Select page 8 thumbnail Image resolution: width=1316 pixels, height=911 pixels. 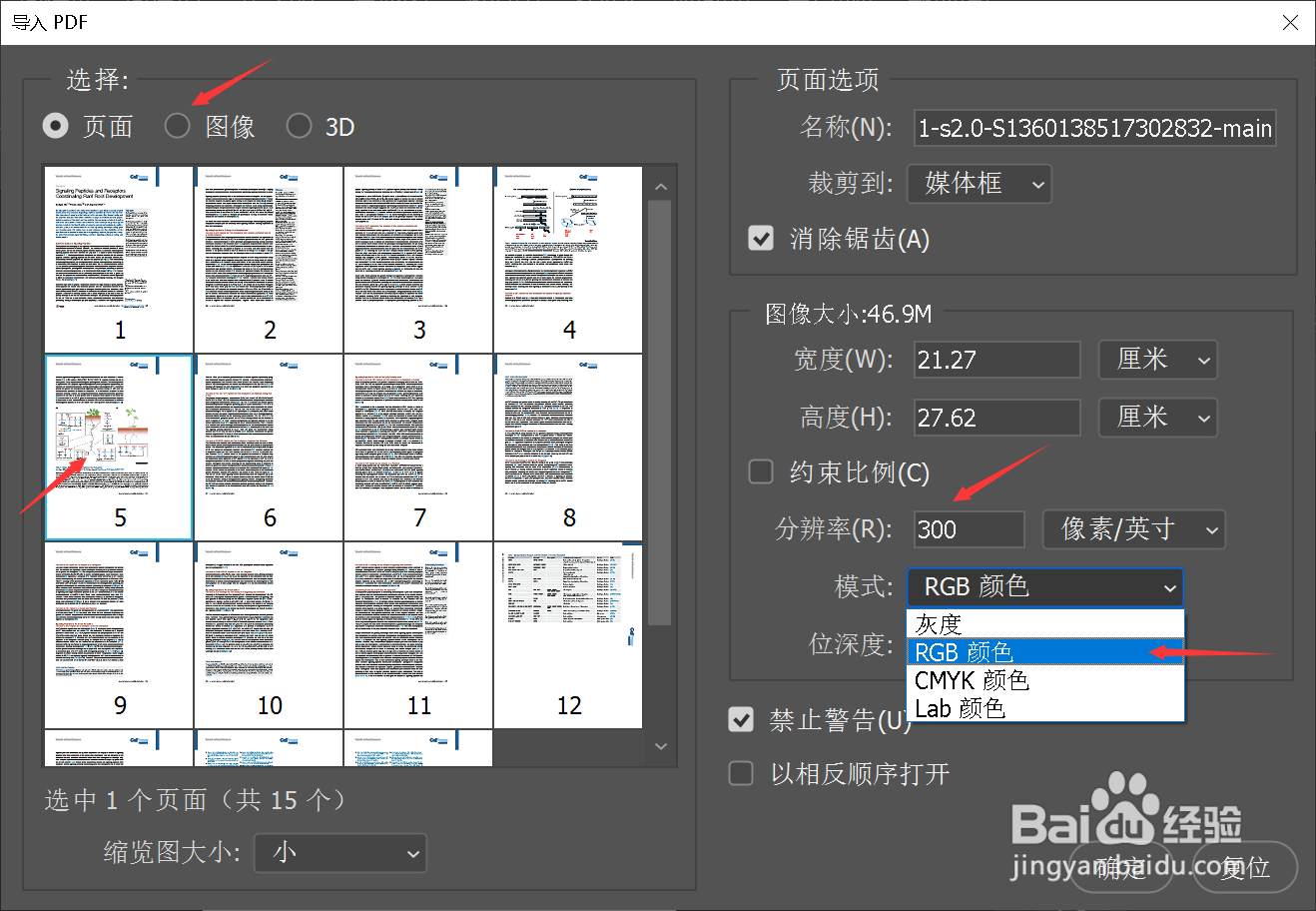[568, 447]
